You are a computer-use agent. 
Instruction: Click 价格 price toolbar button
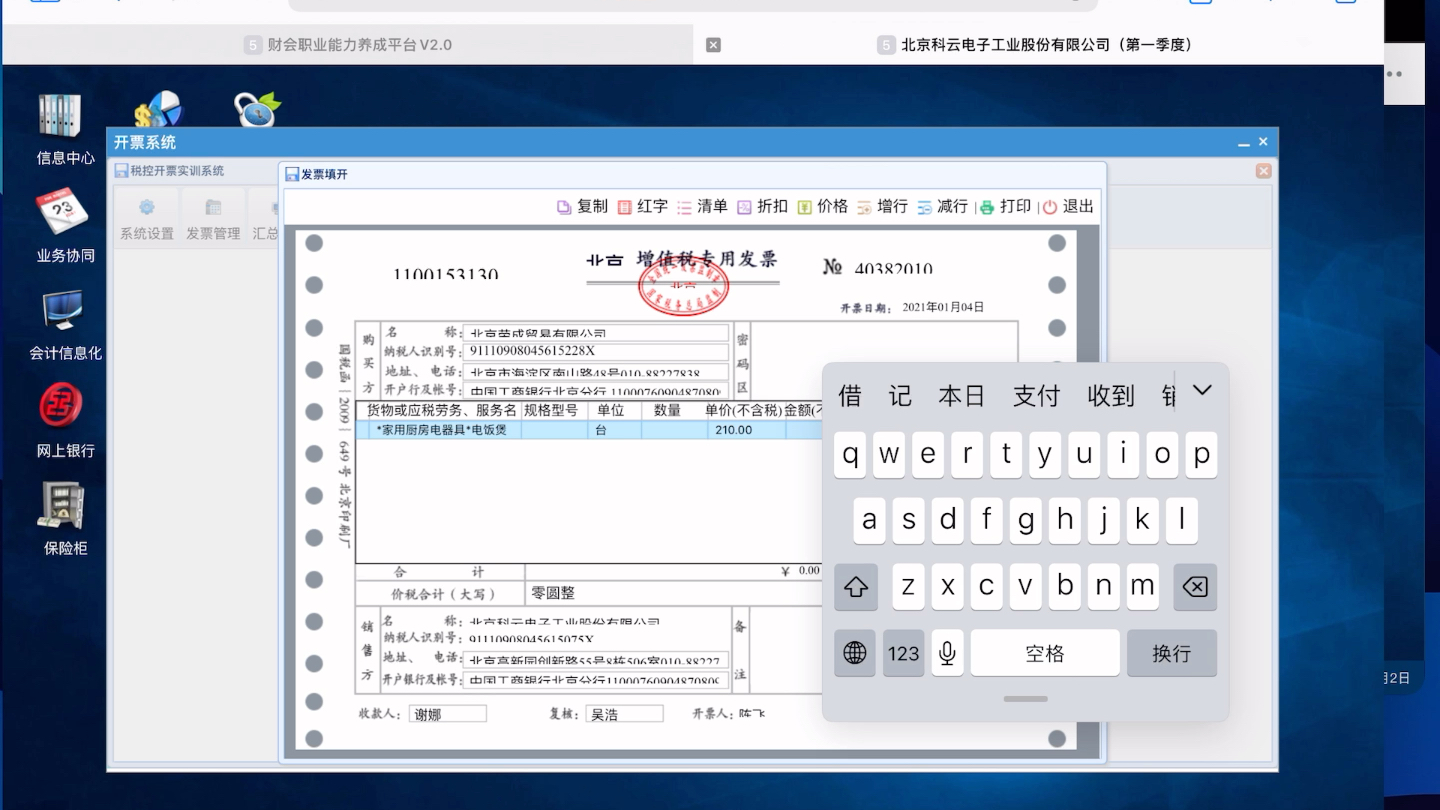(822, 207)
